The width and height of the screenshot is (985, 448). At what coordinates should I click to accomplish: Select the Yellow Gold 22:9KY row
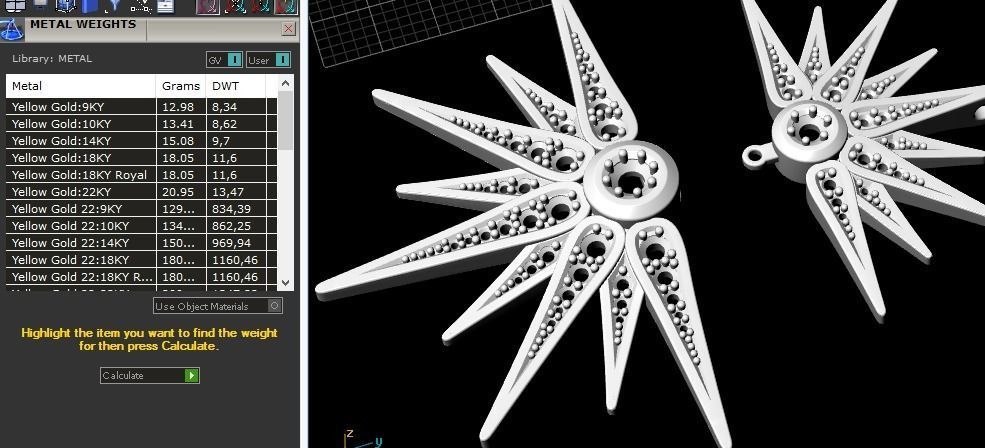pyautogui.click(x=141, y=209)
